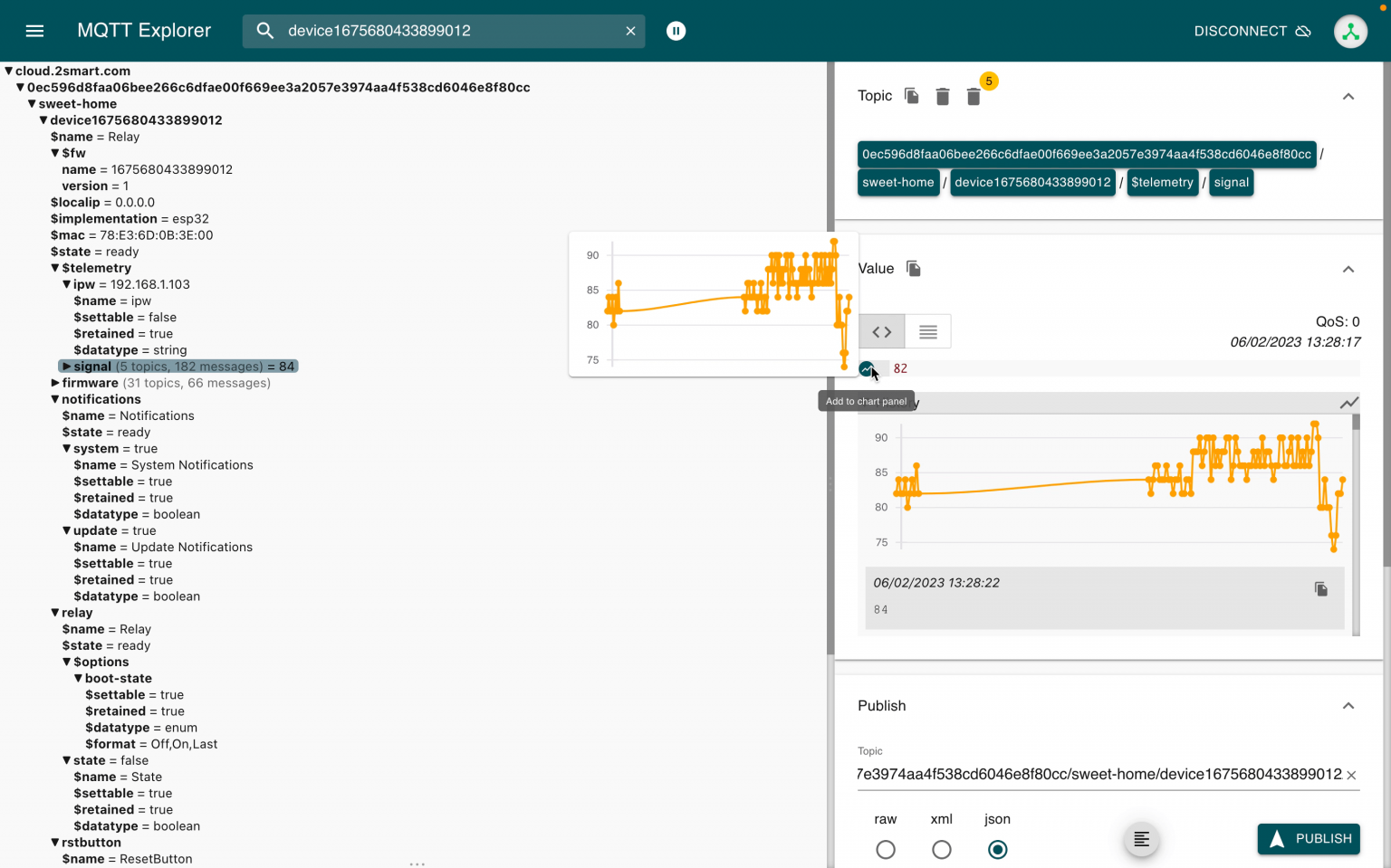Image resolution: width=1391 pixels, height=868 pixels.
Task: Click the PUBLISH button
Action: pyautogui.click(x=1308, y=838)
